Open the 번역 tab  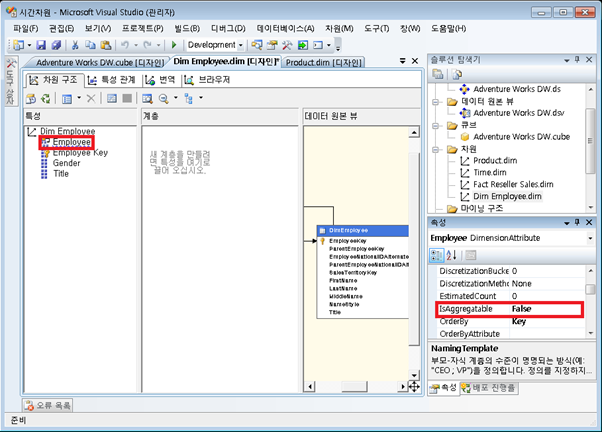pyautogui.click(x=160, y=80)
